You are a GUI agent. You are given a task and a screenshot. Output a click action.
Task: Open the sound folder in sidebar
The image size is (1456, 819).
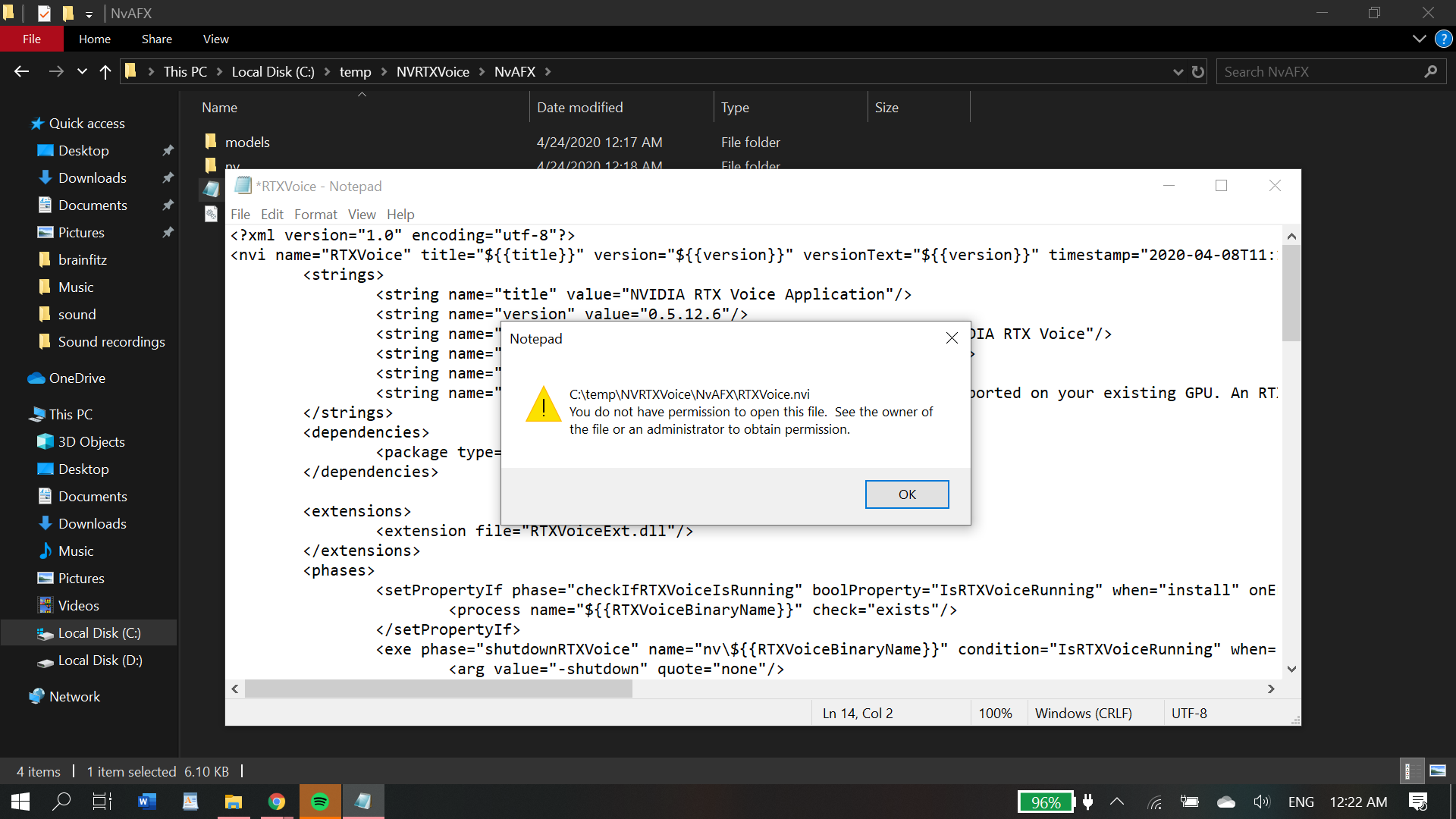(x=77, y=314)
